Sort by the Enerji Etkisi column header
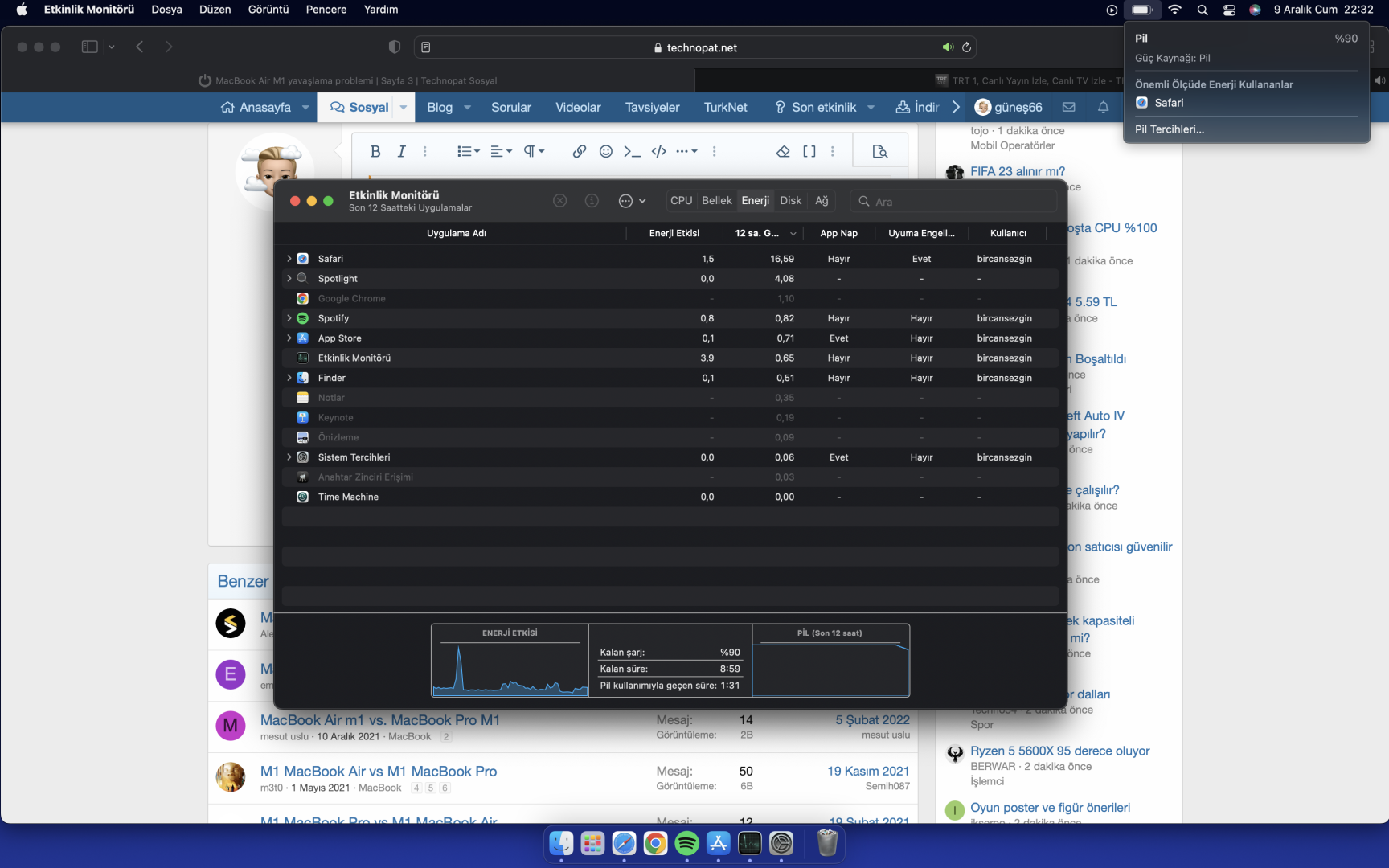 coord(674,233)
